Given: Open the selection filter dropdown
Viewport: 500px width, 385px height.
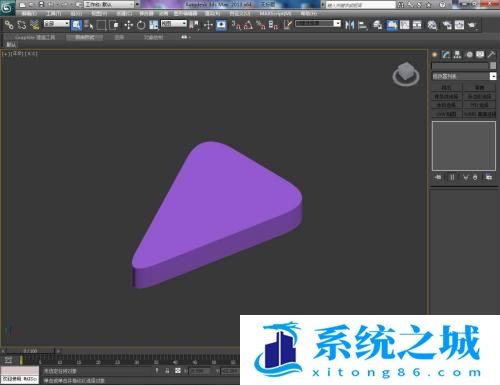Looking at the screenshot, I should [57, 24].
